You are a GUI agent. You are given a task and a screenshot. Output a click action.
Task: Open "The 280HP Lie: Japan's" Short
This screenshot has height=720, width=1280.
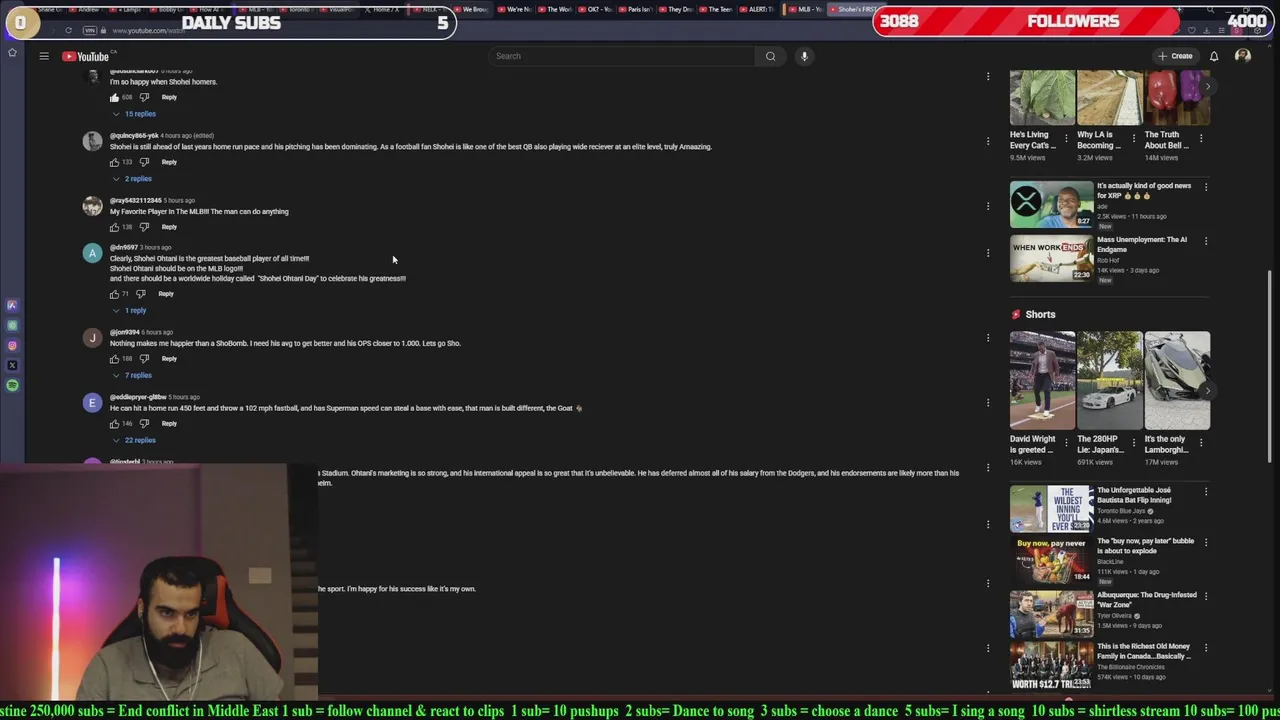[x=1110, y=380]
